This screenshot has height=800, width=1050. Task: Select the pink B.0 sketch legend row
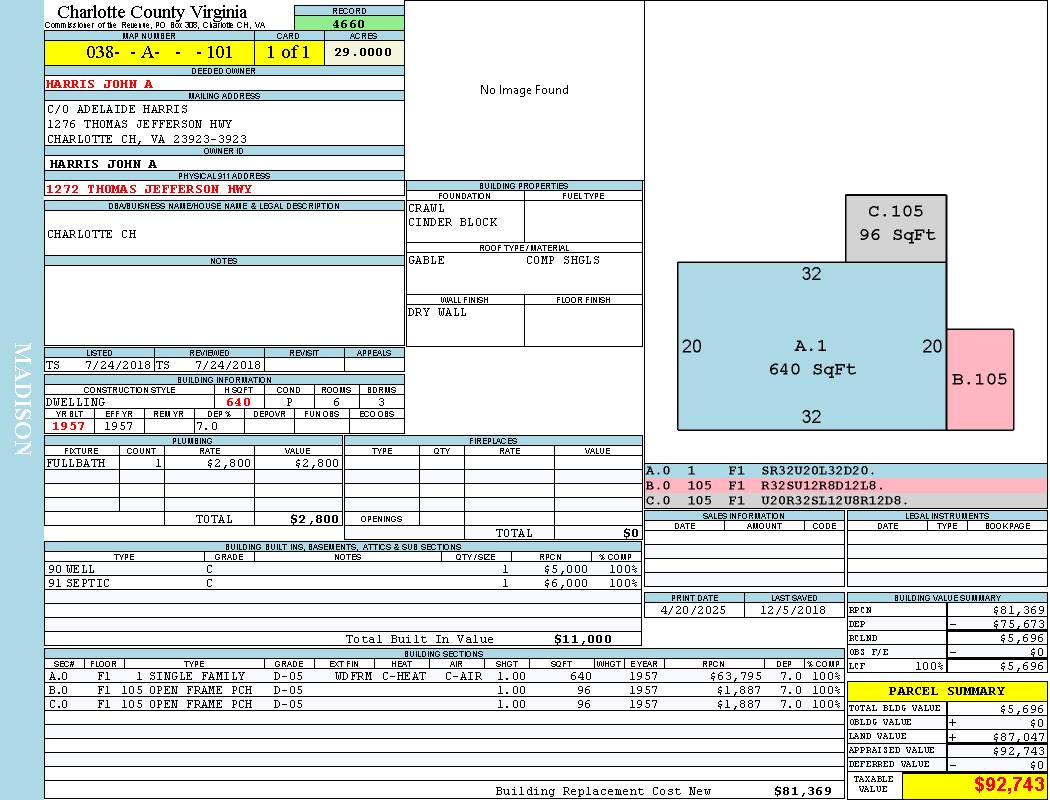point(845,485)
